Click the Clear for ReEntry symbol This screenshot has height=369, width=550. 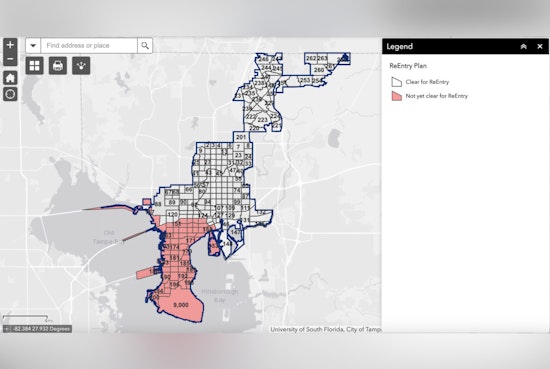coord(396,82)
